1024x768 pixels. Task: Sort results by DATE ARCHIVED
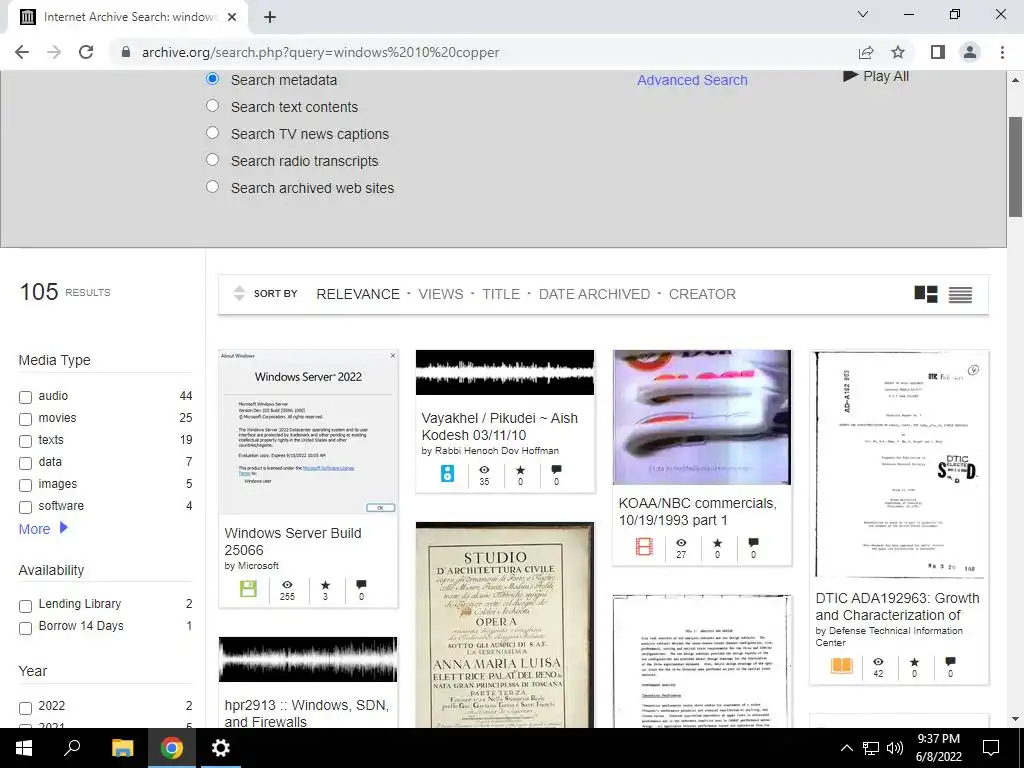(x=594, y=295)
